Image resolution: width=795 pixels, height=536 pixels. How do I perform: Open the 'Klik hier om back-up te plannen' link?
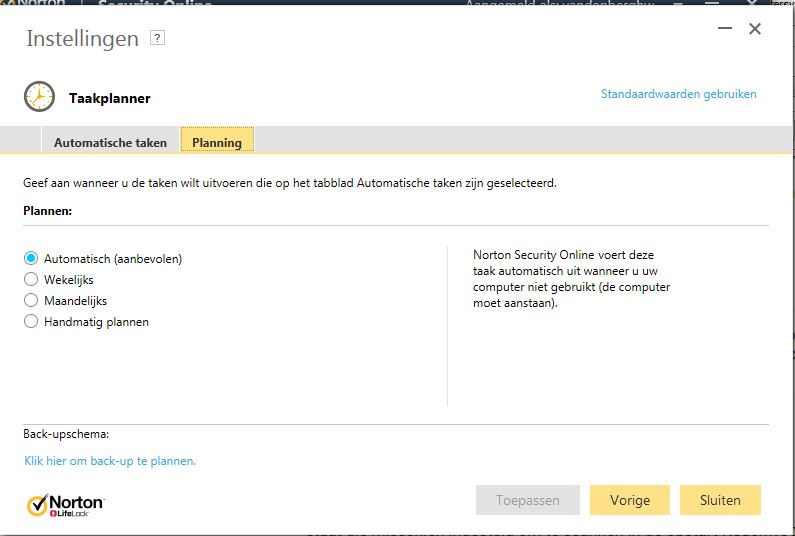(110, 461)
